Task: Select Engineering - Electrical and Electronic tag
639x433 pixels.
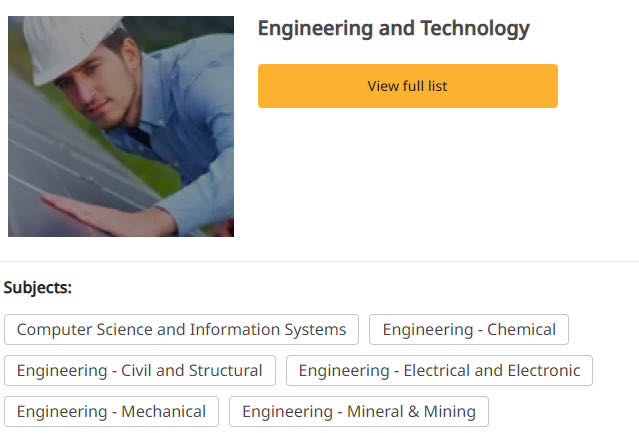Action: (x=439, y=370)
